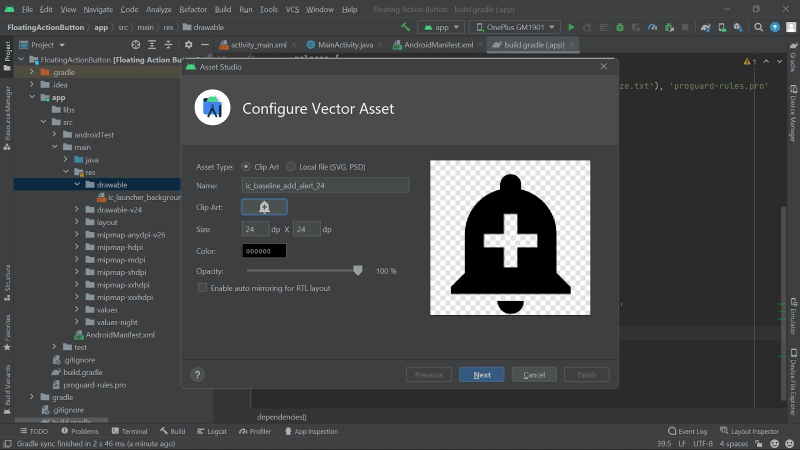The width and height of the screenshot is (800, 450).
Task: Open the Logcat tool window
Action: click(212, 431)
